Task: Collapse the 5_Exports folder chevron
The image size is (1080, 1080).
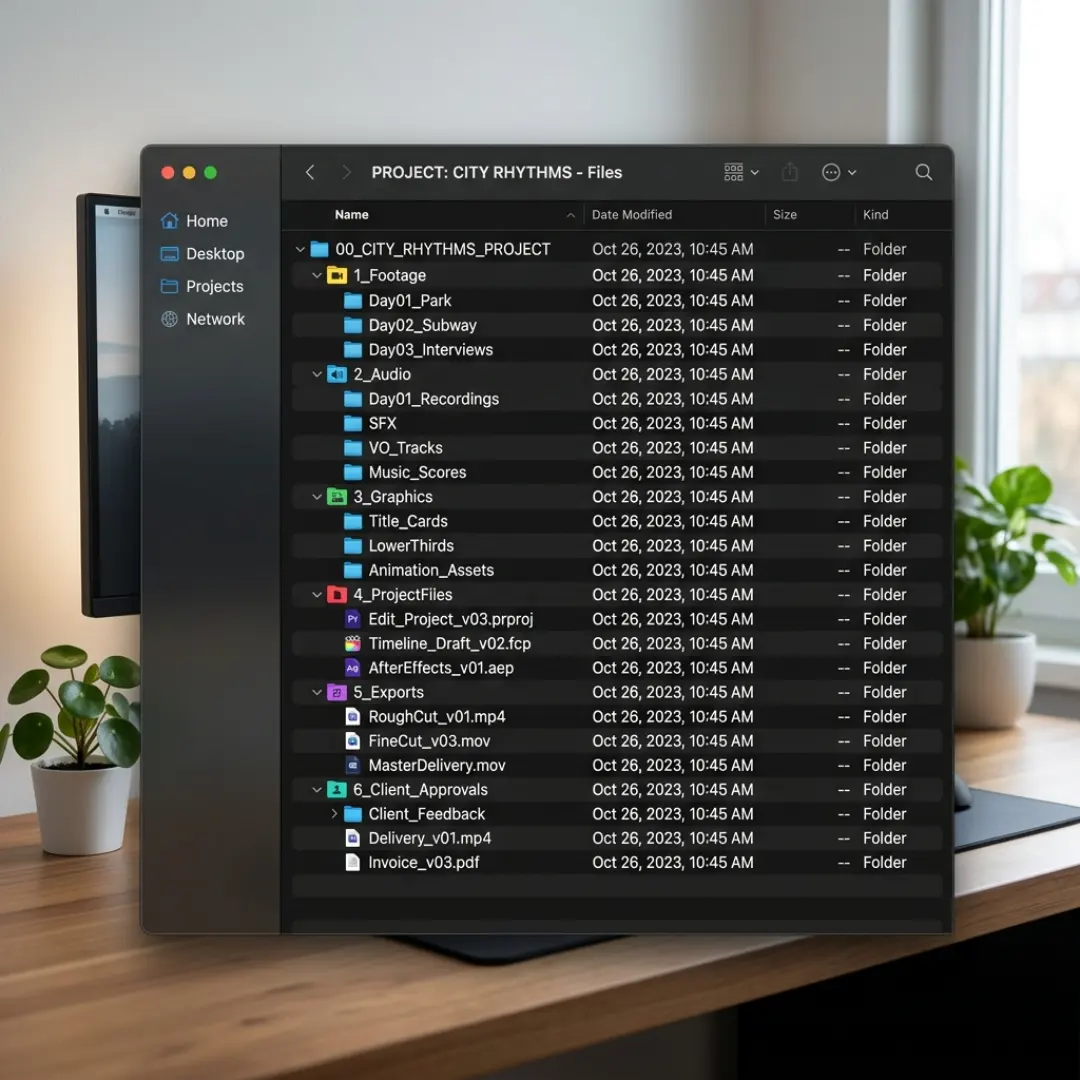Action: tap(317, 692)
